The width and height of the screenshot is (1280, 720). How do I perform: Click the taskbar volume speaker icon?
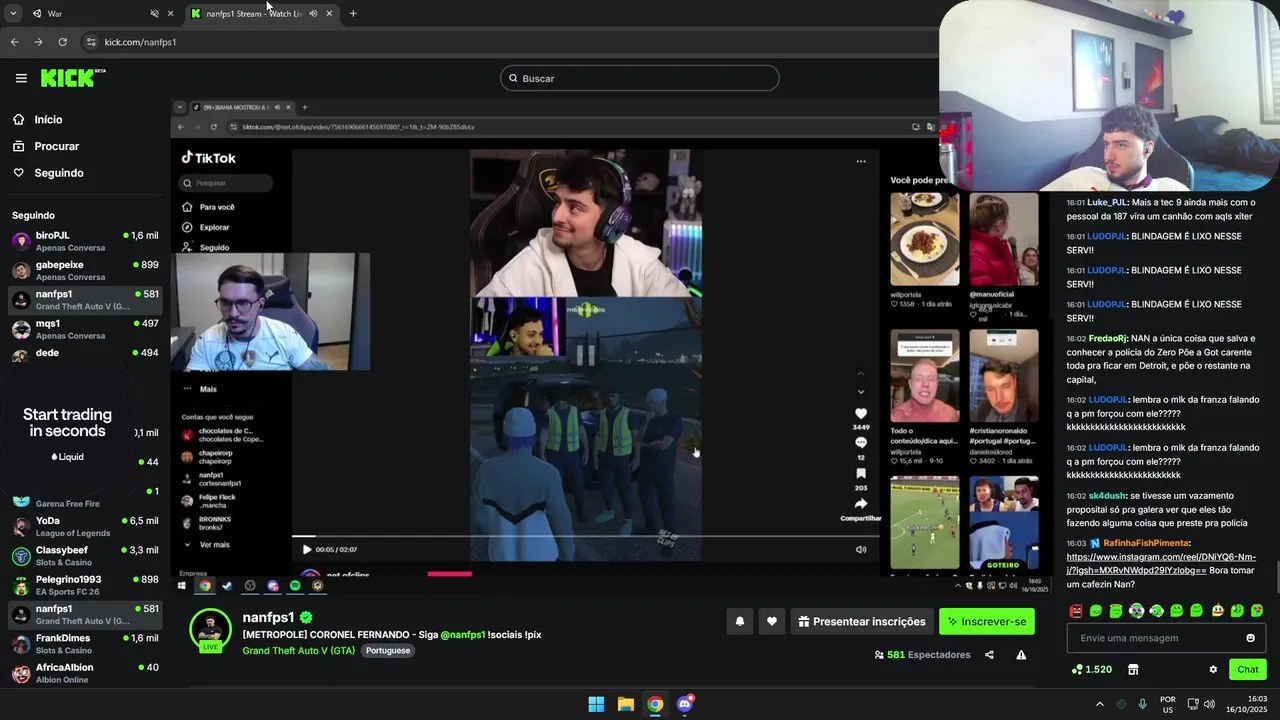click(x=1209, y=704)
